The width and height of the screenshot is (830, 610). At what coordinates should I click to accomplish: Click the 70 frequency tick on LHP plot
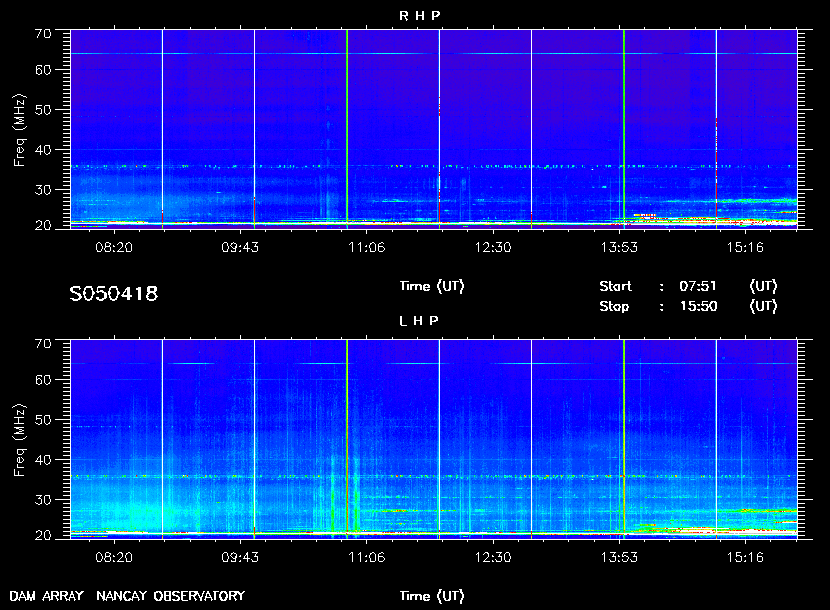(43, 344)
